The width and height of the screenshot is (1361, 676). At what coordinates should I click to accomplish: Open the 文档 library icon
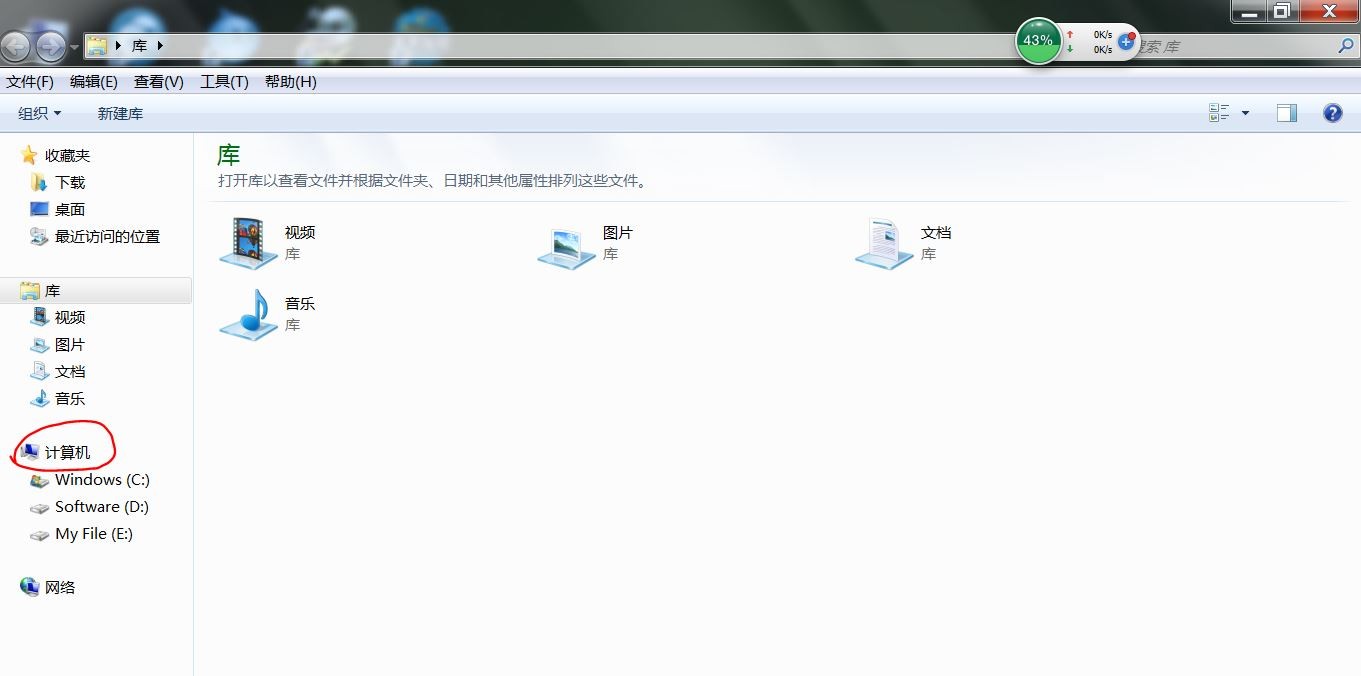(x=884, y=243)
